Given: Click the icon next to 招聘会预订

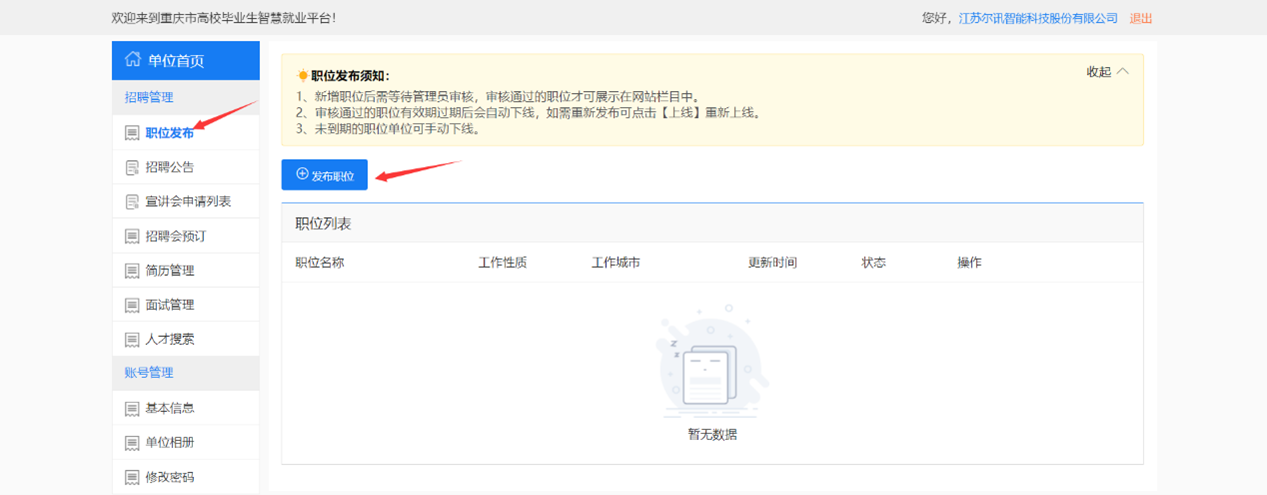Looking at the screenshot, I should pyautogui.click(x=131, y=236).
